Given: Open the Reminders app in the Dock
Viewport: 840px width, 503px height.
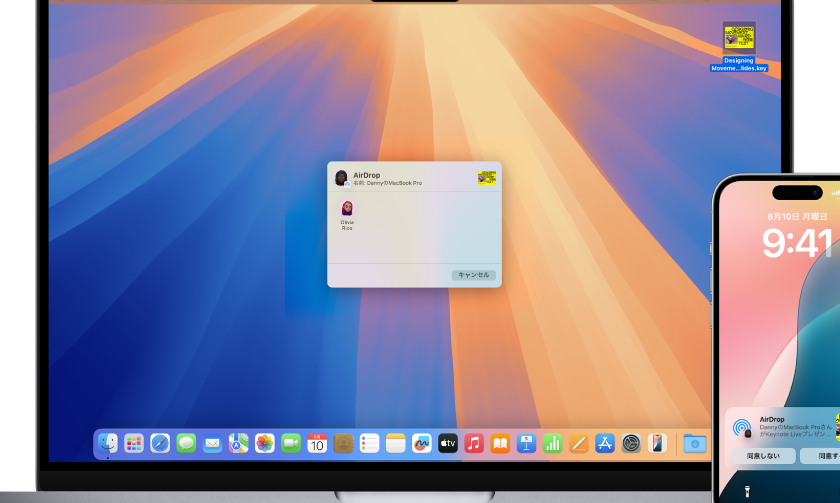Looking at the screenshot, I should pos(369,443).
